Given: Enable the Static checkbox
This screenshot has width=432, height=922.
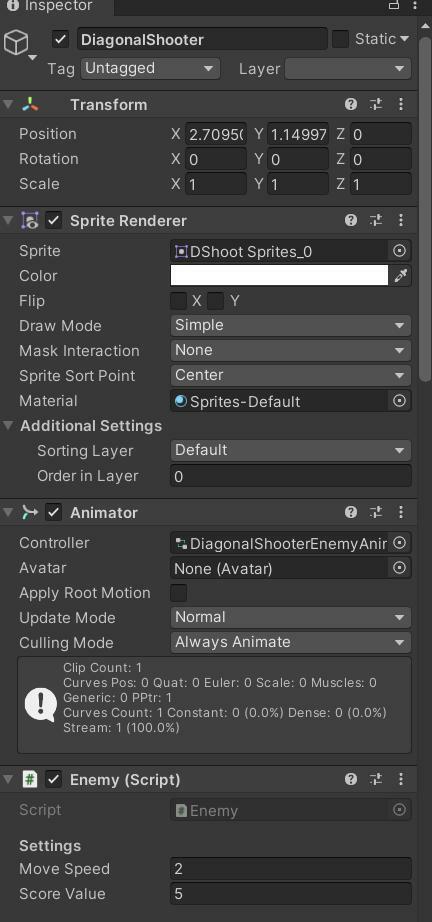Looking at the screenshot, I should pyautogui.click(x=340, y=39).
